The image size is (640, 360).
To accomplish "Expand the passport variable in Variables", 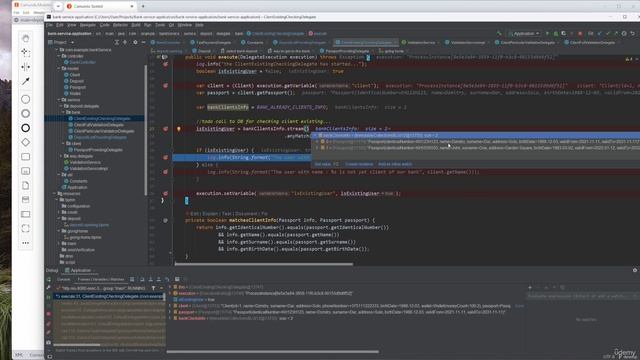I will pyautogui.click(x=170, y=312).
